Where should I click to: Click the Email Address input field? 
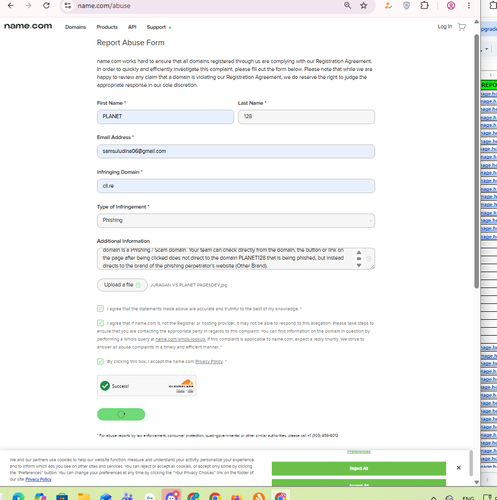pyautogui.click(x=236, y=151)
